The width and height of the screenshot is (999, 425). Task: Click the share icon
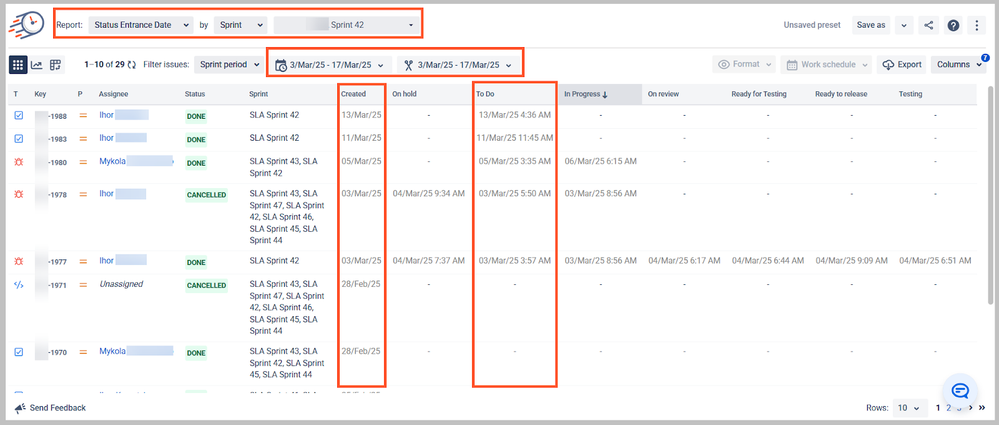coord(928,25)
